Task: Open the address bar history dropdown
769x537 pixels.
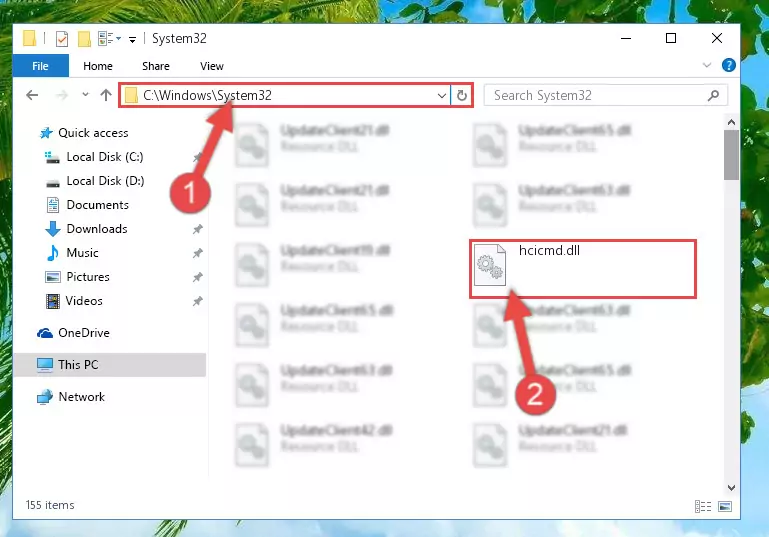Action: tap(441, 96)
